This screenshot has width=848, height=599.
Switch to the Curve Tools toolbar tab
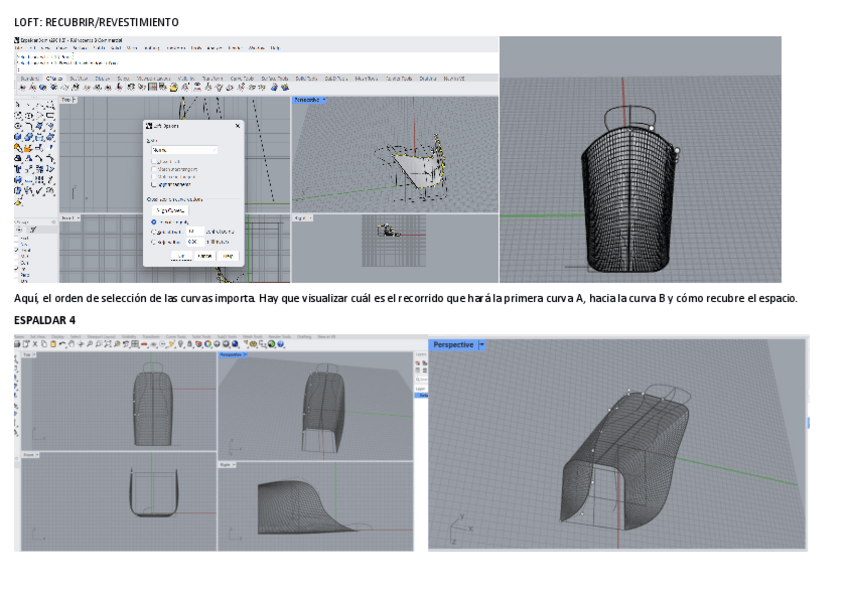242,78
